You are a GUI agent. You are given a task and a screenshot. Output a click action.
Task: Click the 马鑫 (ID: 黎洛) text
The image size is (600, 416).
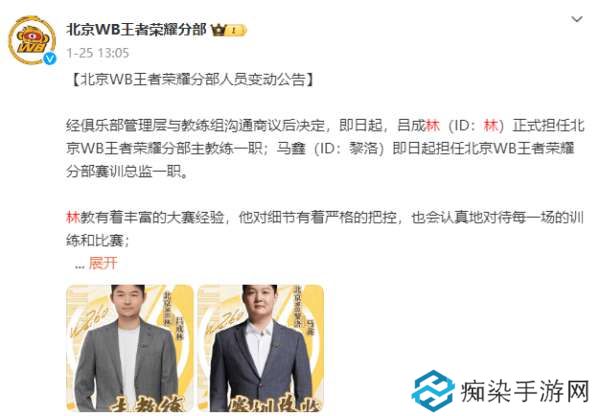pyautogui.click(x=330, y=148)
